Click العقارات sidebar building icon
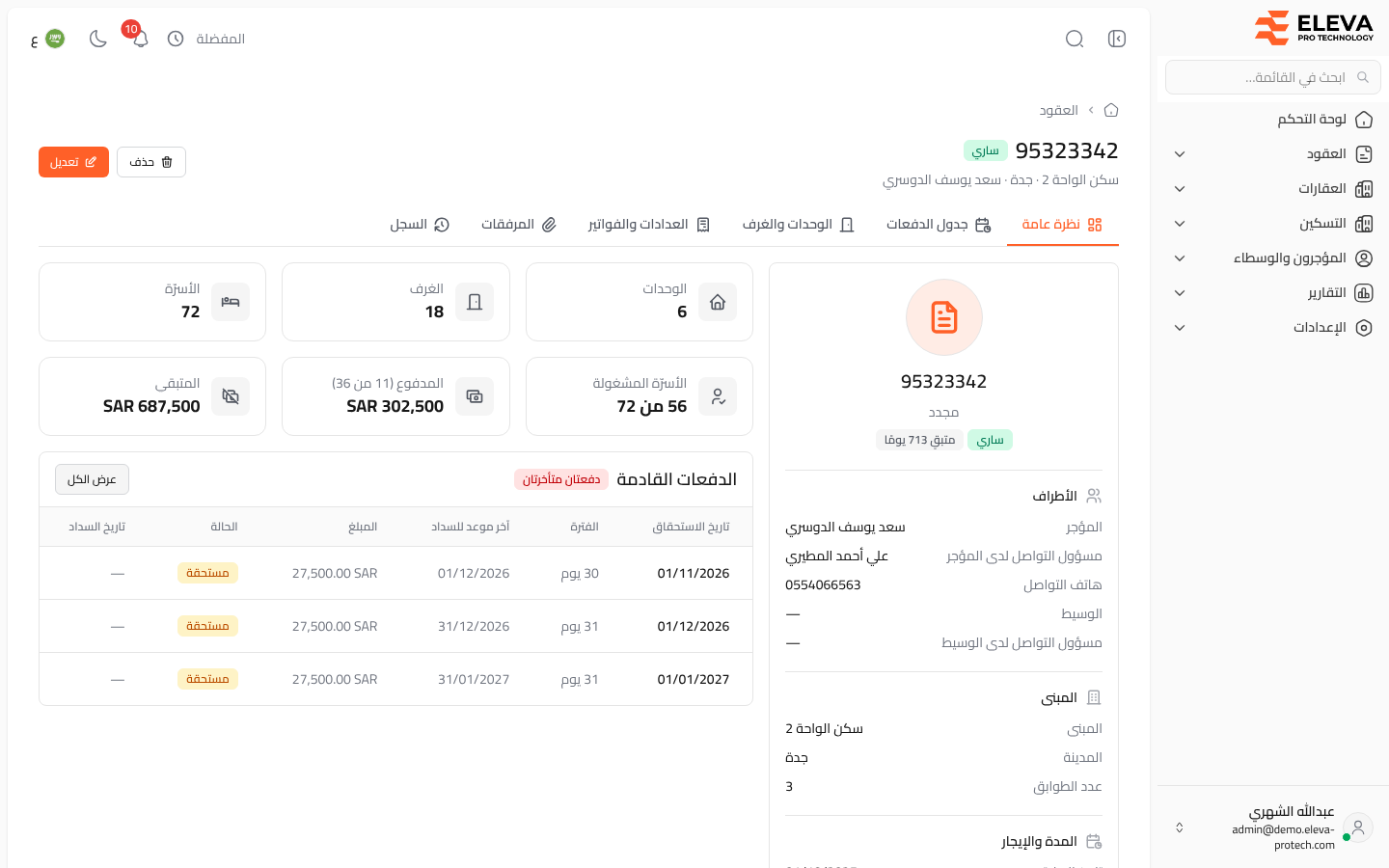Screen dimensions: 1389x868 click(1364, 189)
